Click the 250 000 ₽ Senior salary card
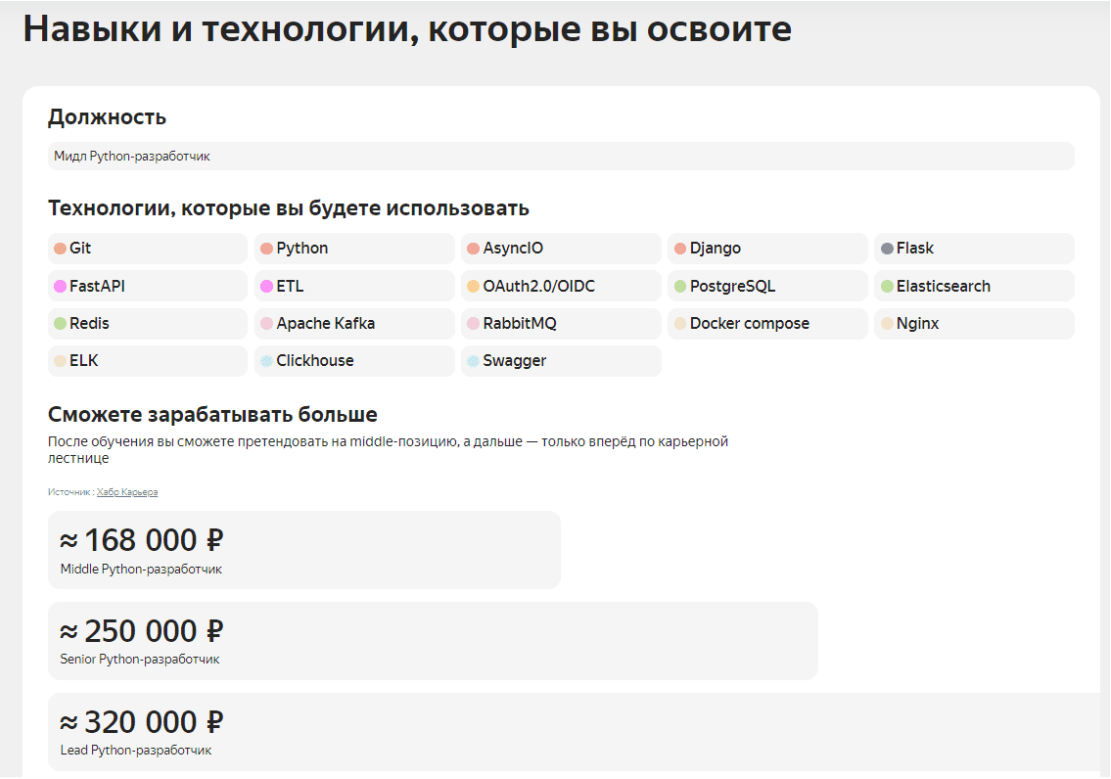 432,641
